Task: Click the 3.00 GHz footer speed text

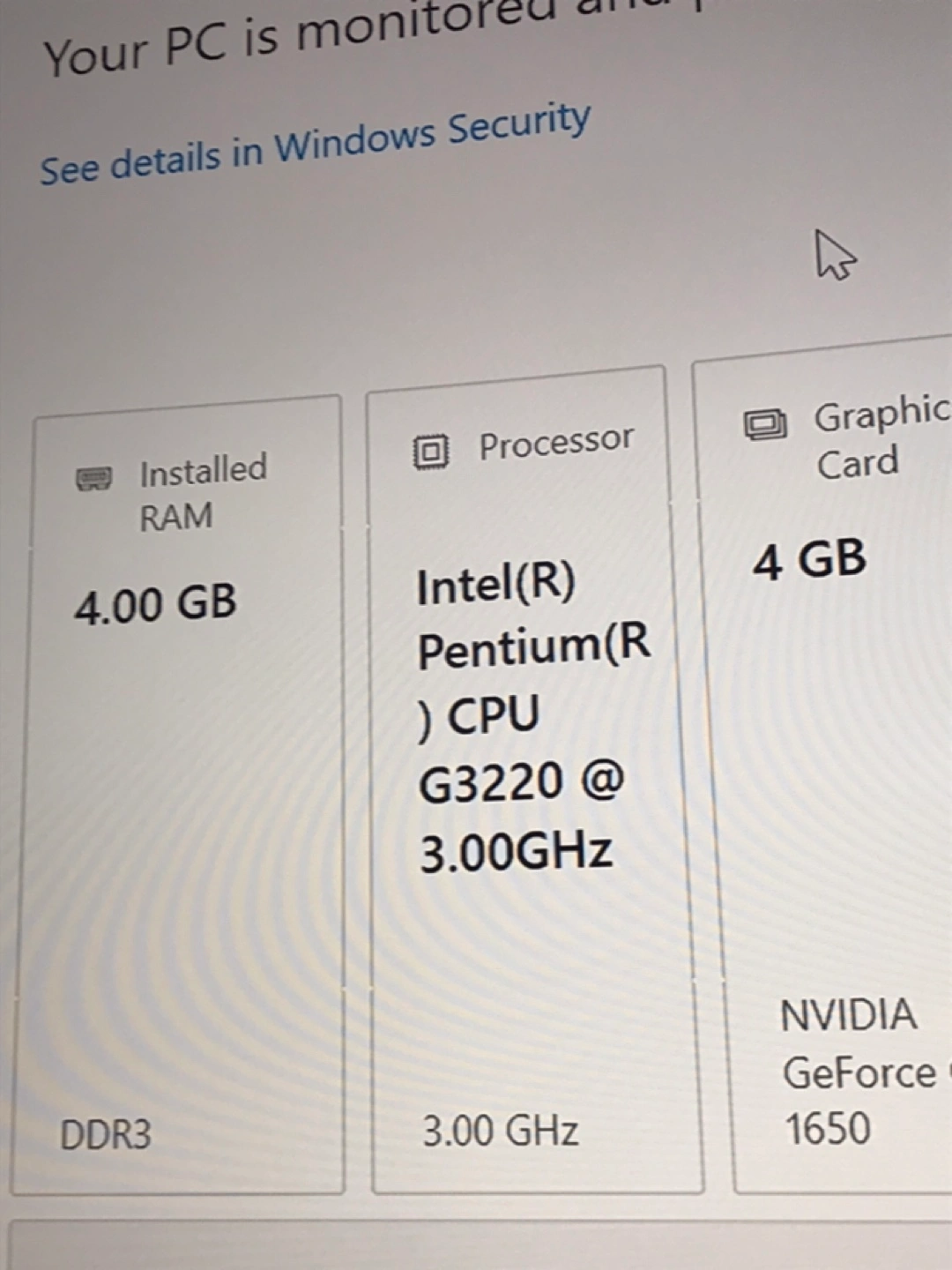Action: (500, 1131)
